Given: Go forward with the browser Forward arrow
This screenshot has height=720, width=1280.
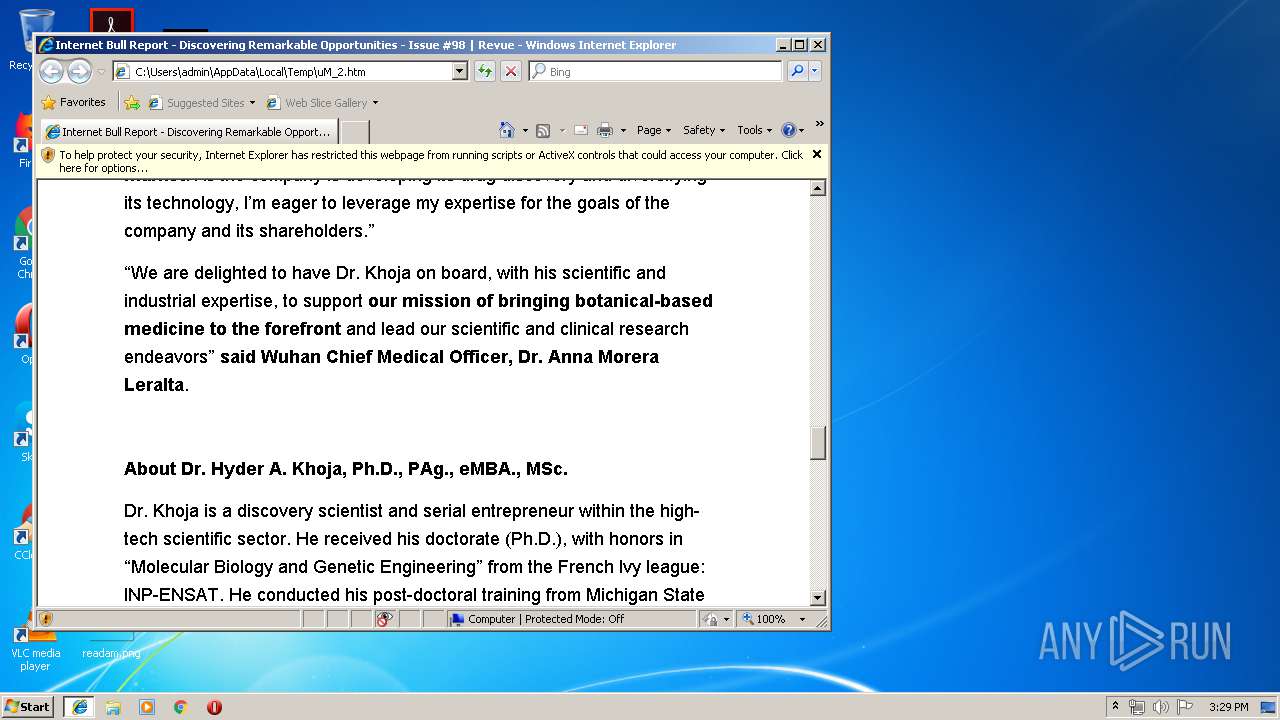Looking at the screenshot, I should 79,71.
